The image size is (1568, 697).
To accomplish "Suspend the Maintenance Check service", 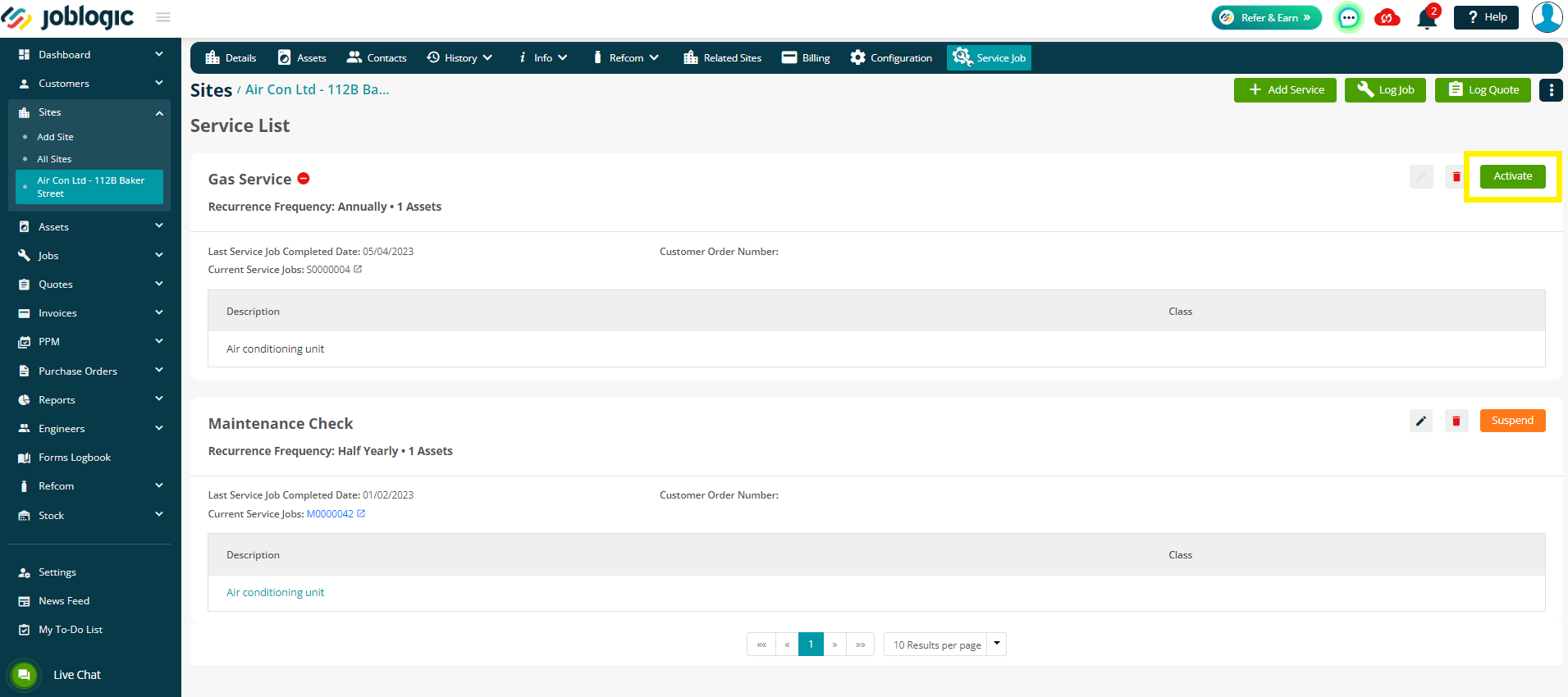I will tap(1512, 421).
